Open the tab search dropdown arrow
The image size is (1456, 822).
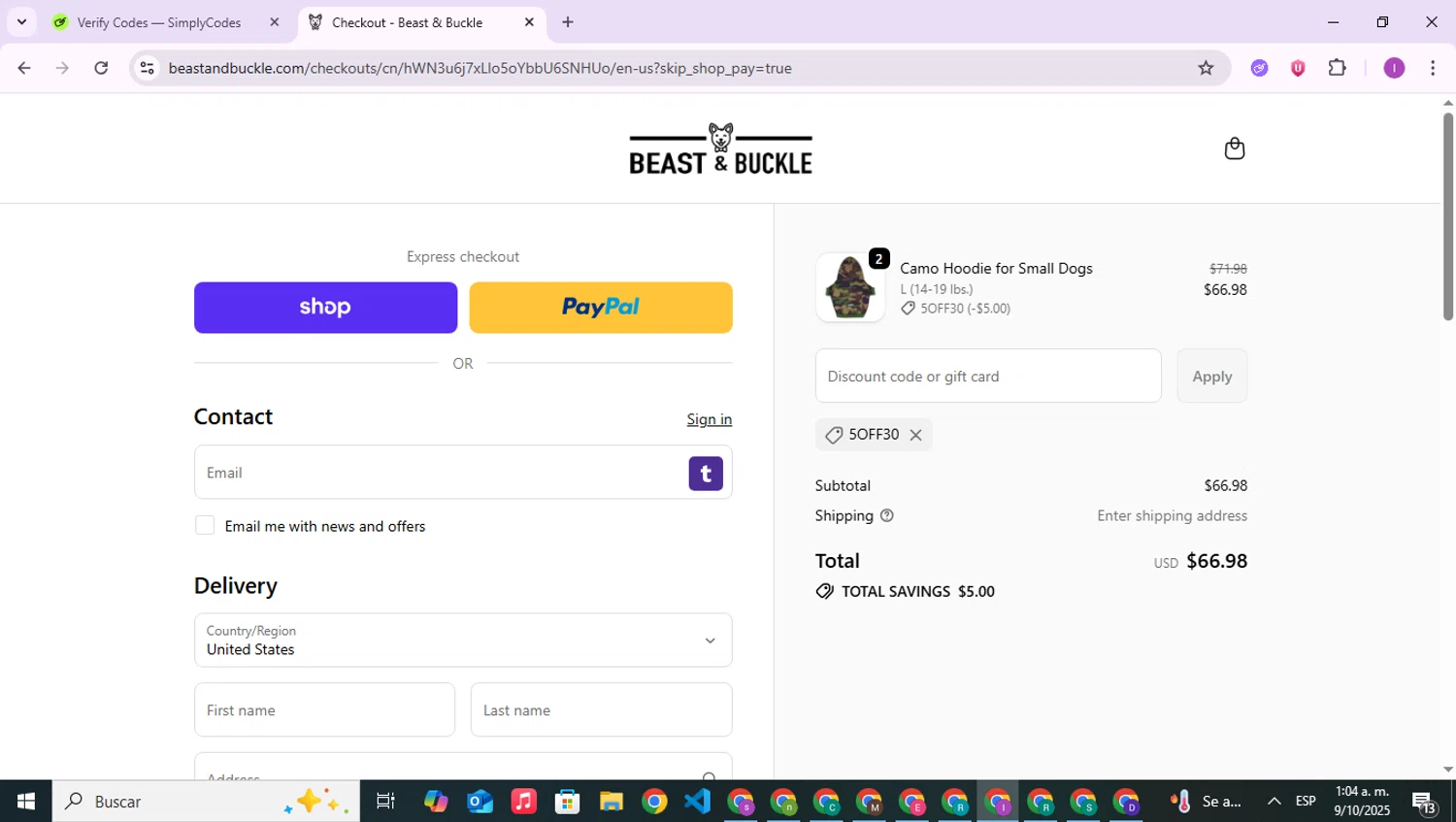pyautogui.click(x=21, y=21)
